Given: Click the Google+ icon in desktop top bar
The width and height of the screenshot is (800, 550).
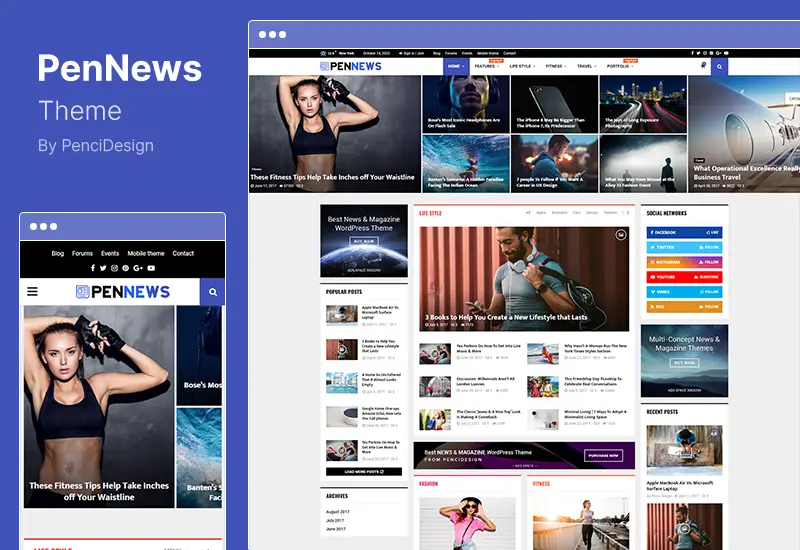Looking at the screenshot, I should point(718,53).
